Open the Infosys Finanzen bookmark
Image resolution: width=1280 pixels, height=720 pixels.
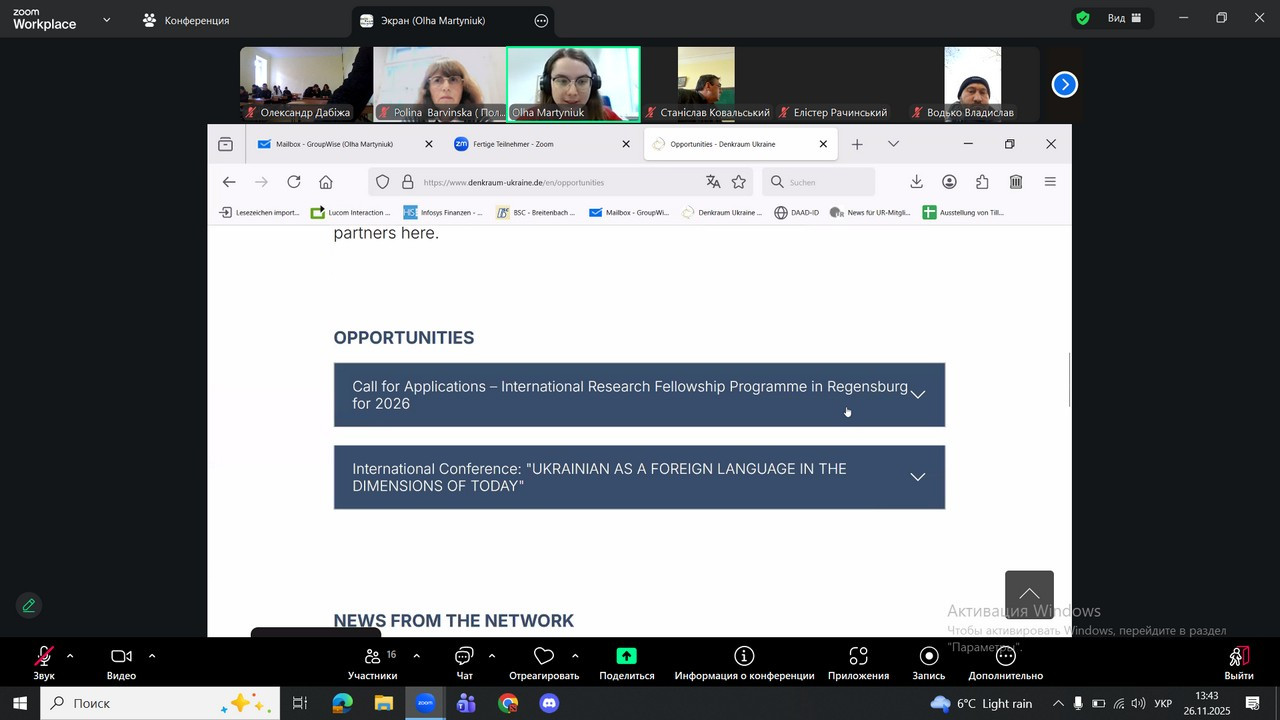pos(443,212)
